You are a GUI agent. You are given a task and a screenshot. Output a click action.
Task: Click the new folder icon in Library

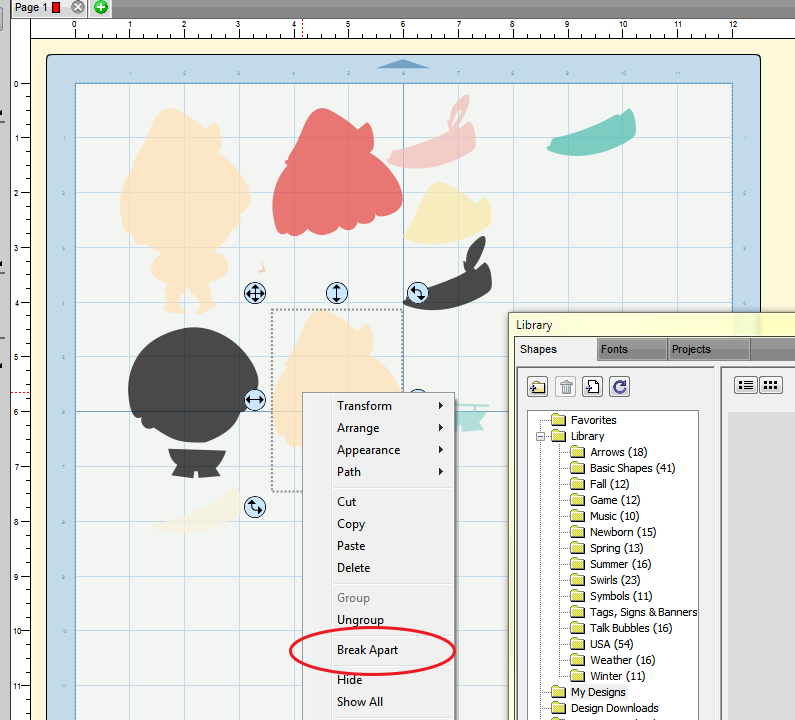click(x=538, y=387)
